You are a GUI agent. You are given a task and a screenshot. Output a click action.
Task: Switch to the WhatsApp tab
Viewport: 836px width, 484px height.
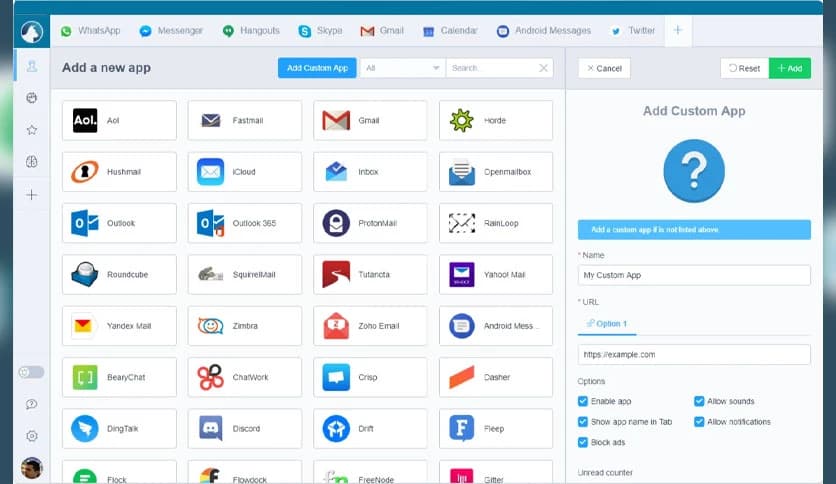coord(91,31)
